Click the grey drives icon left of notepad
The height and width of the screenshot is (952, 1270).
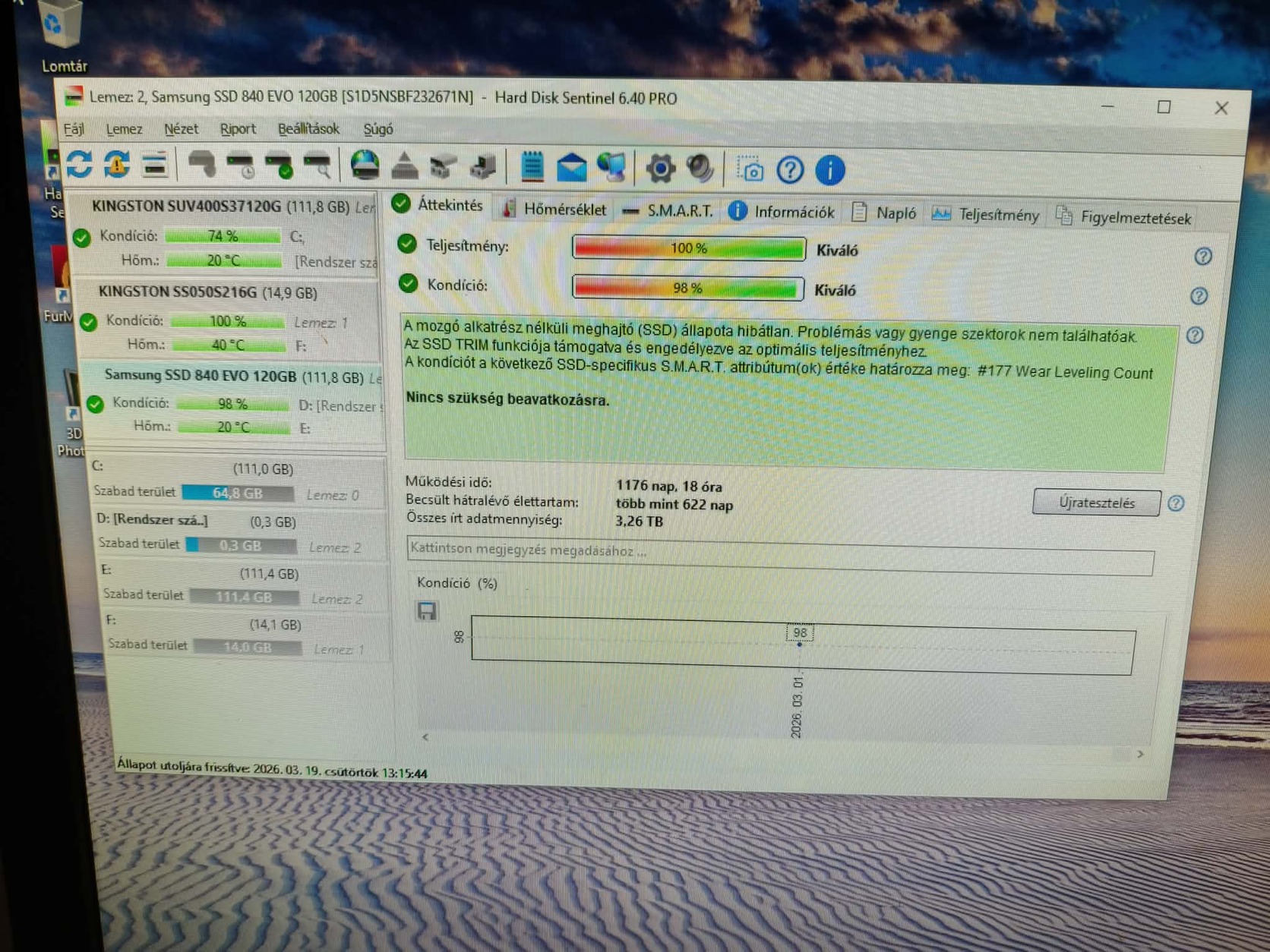coord(483,167)
